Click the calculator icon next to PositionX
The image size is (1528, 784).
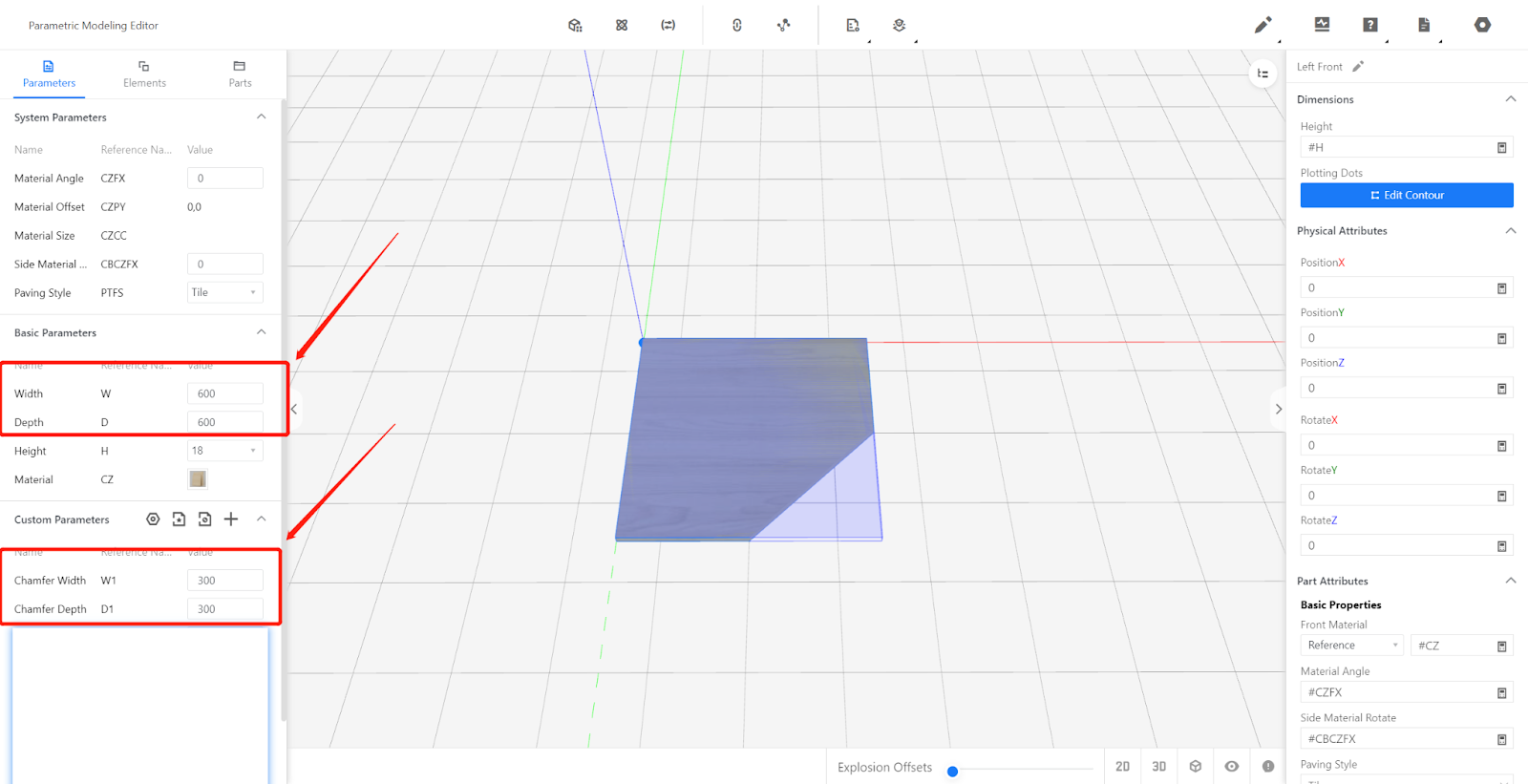coord(1501,288)
